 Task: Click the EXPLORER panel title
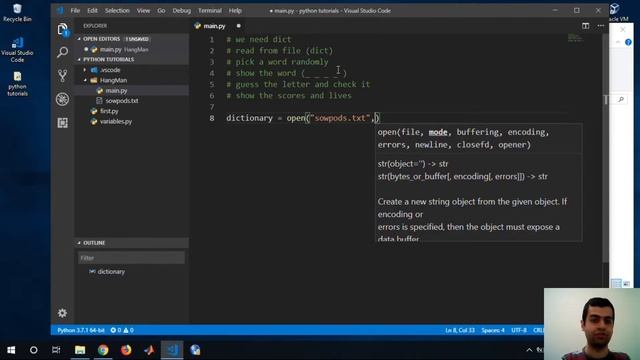click(95, 26)
